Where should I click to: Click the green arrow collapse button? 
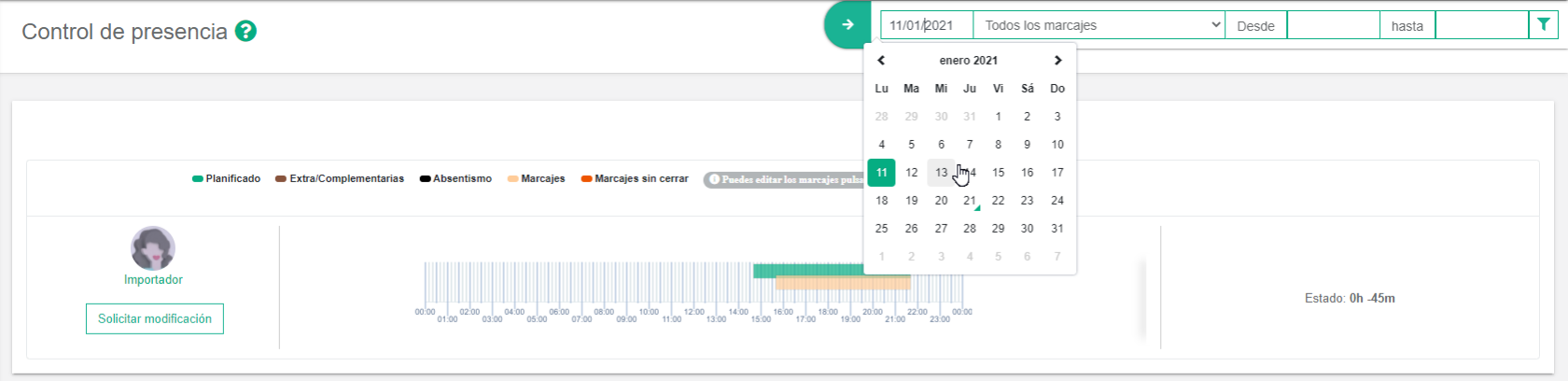coord(847,25)
